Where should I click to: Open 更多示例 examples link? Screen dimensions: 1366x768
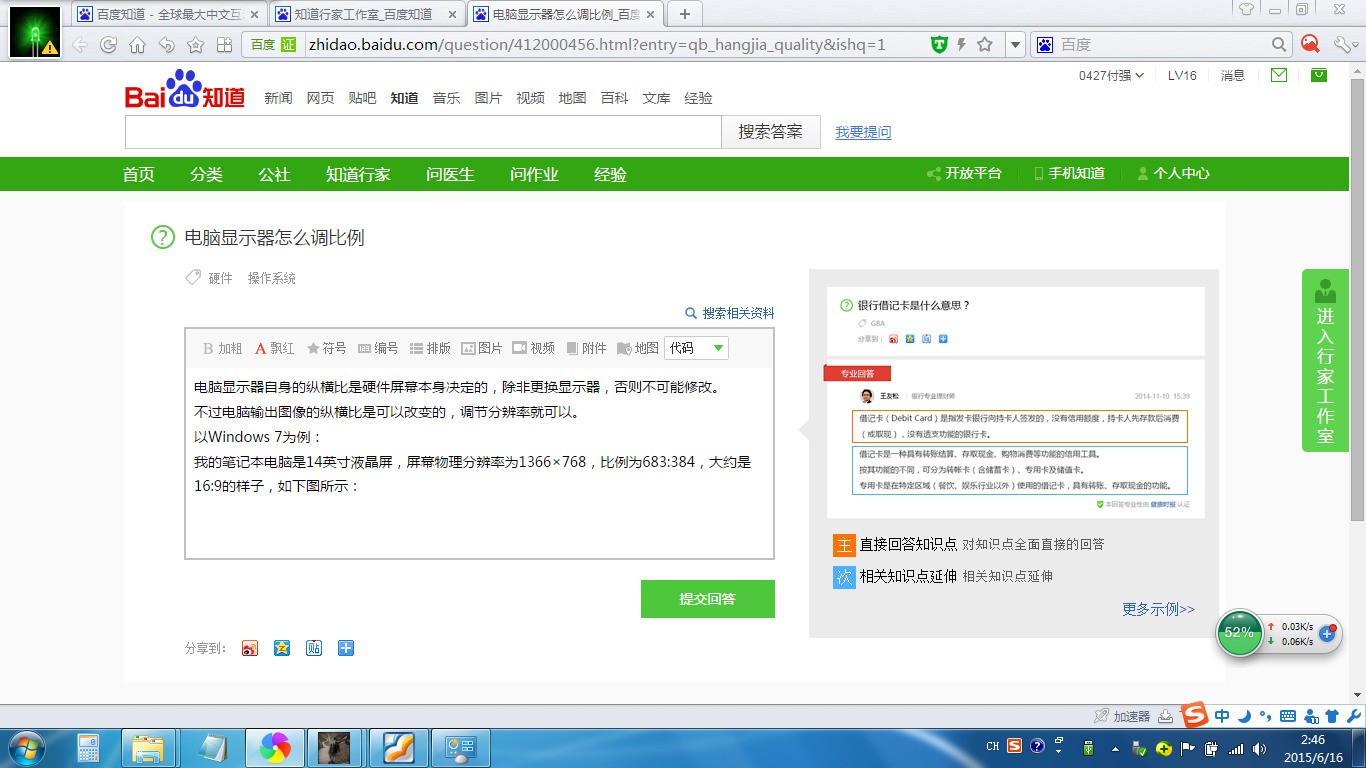coord(1157,609)
